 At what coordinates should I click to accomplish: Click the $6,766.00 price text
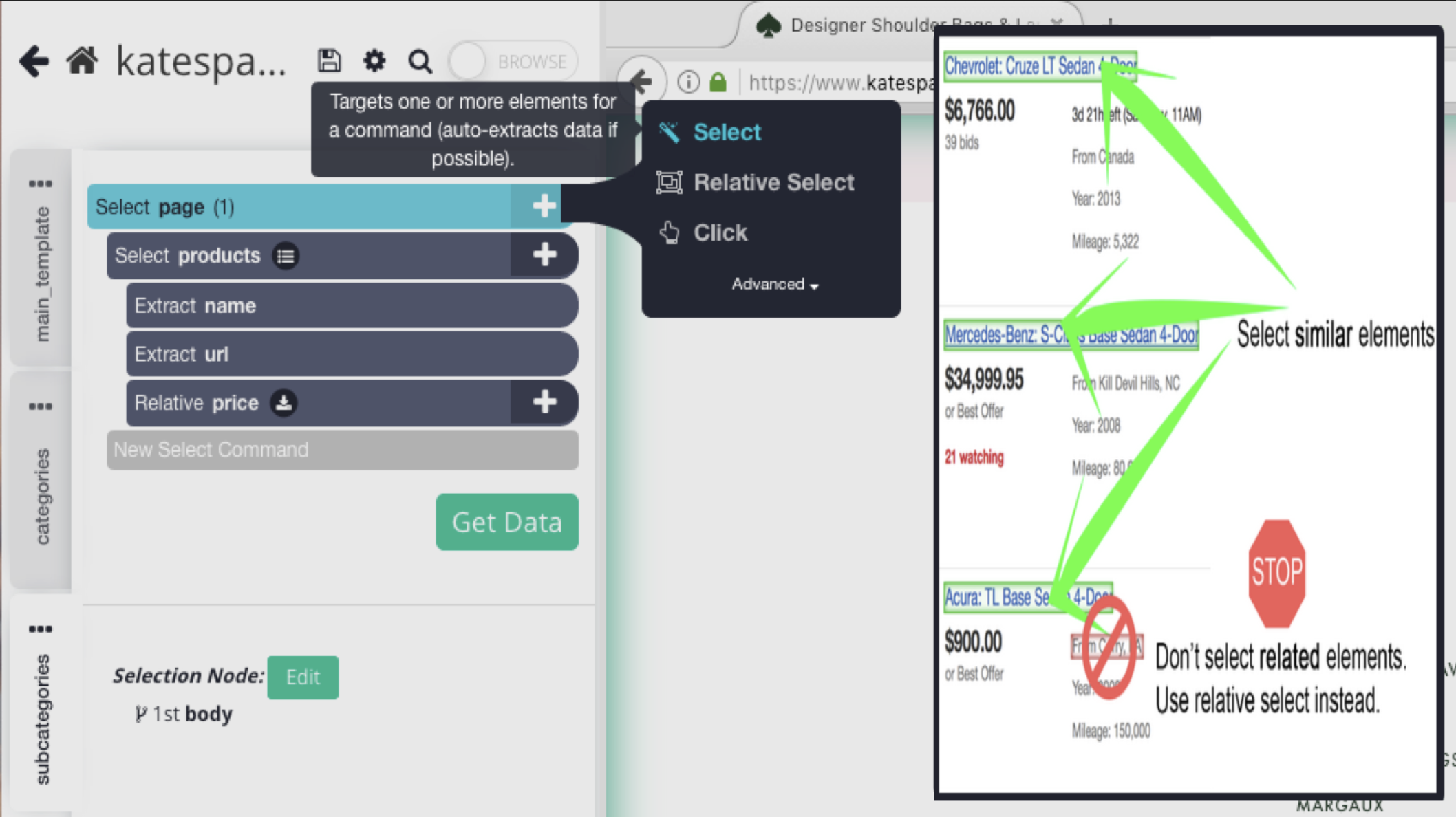[x=979, y=111]
